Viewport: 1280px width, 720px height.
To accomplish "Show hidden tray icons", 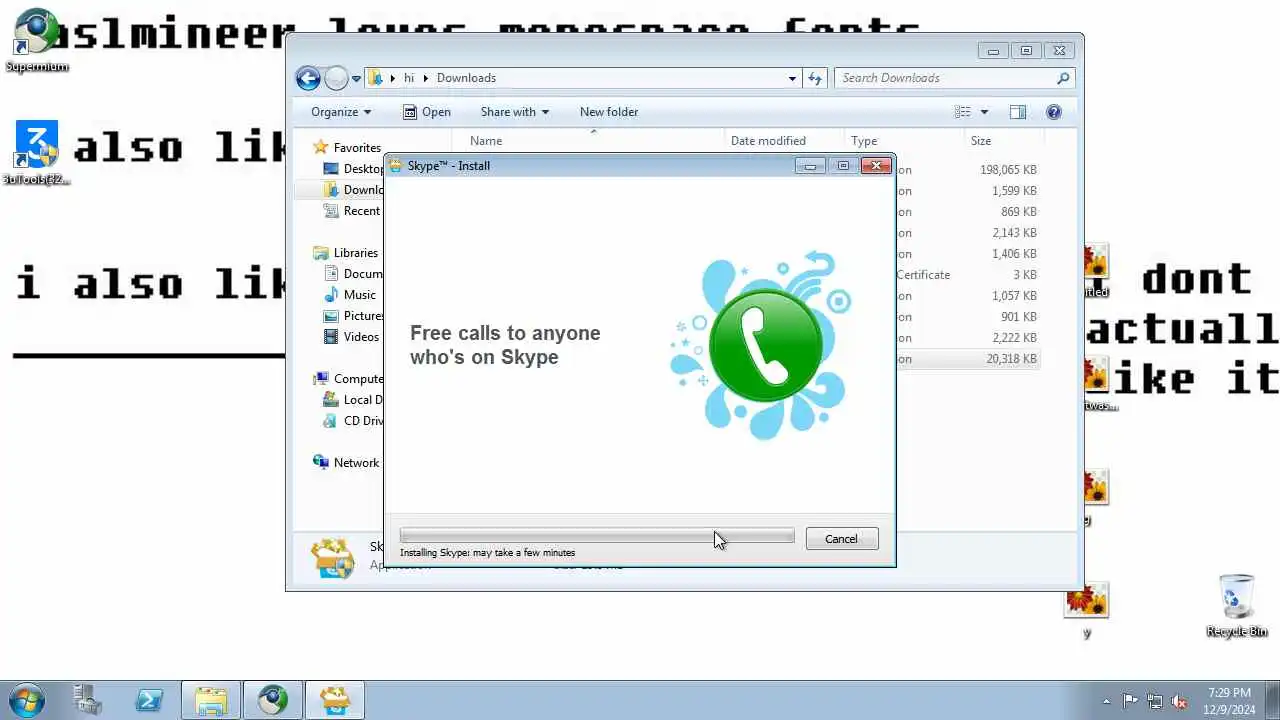I will pos(1106,701).
